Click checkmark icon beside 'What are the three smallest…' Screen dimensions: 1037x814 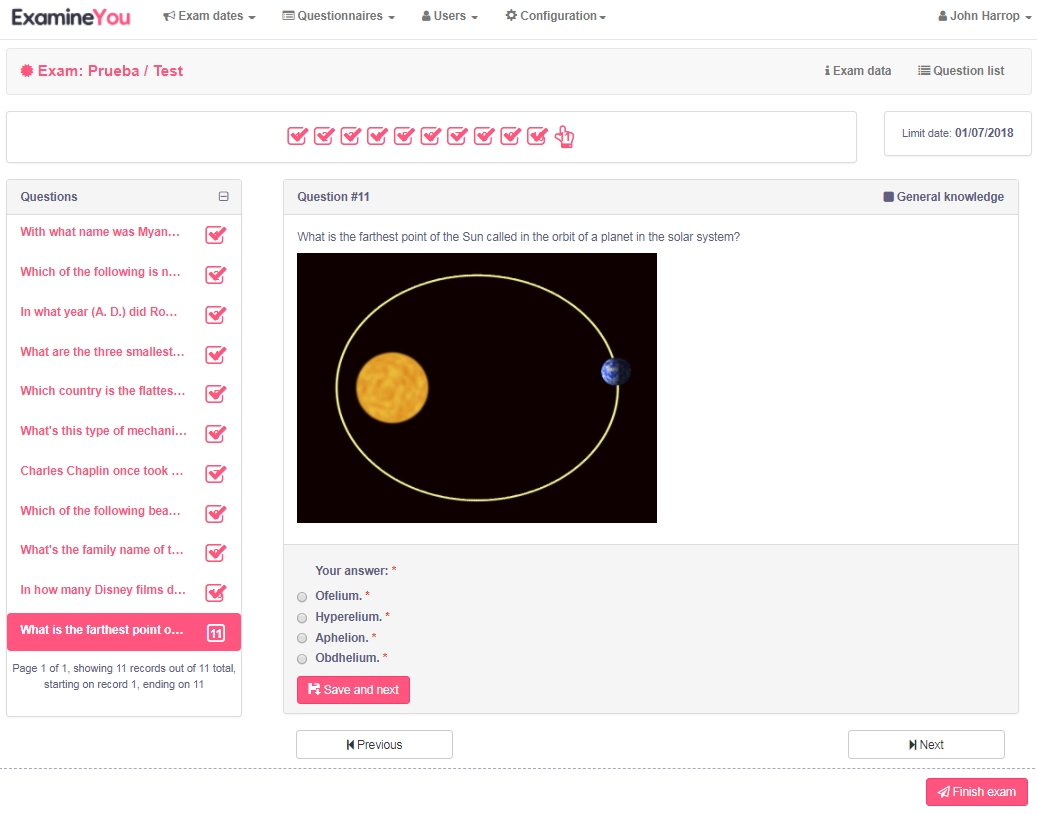pyautogui.click(x=216, y=354)
